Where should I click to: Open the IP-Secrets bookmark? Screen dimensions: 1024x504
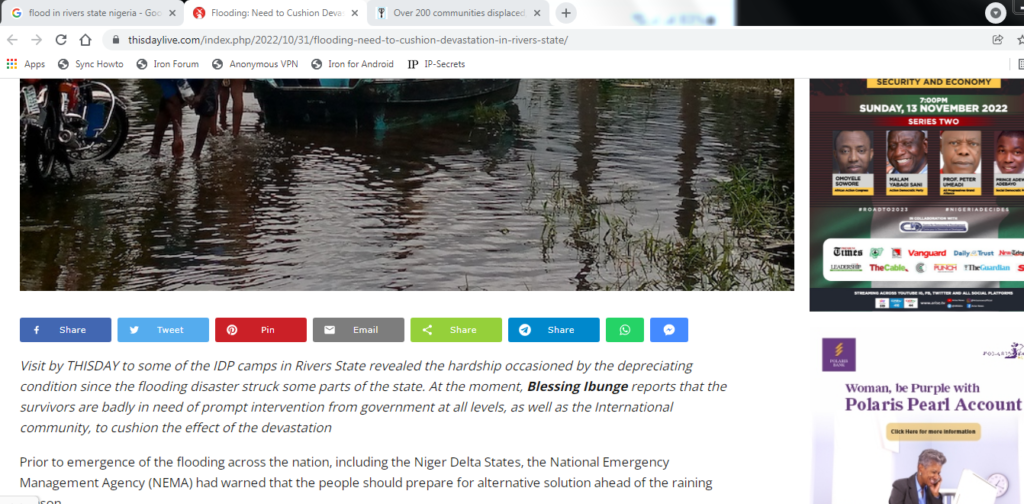436,64
